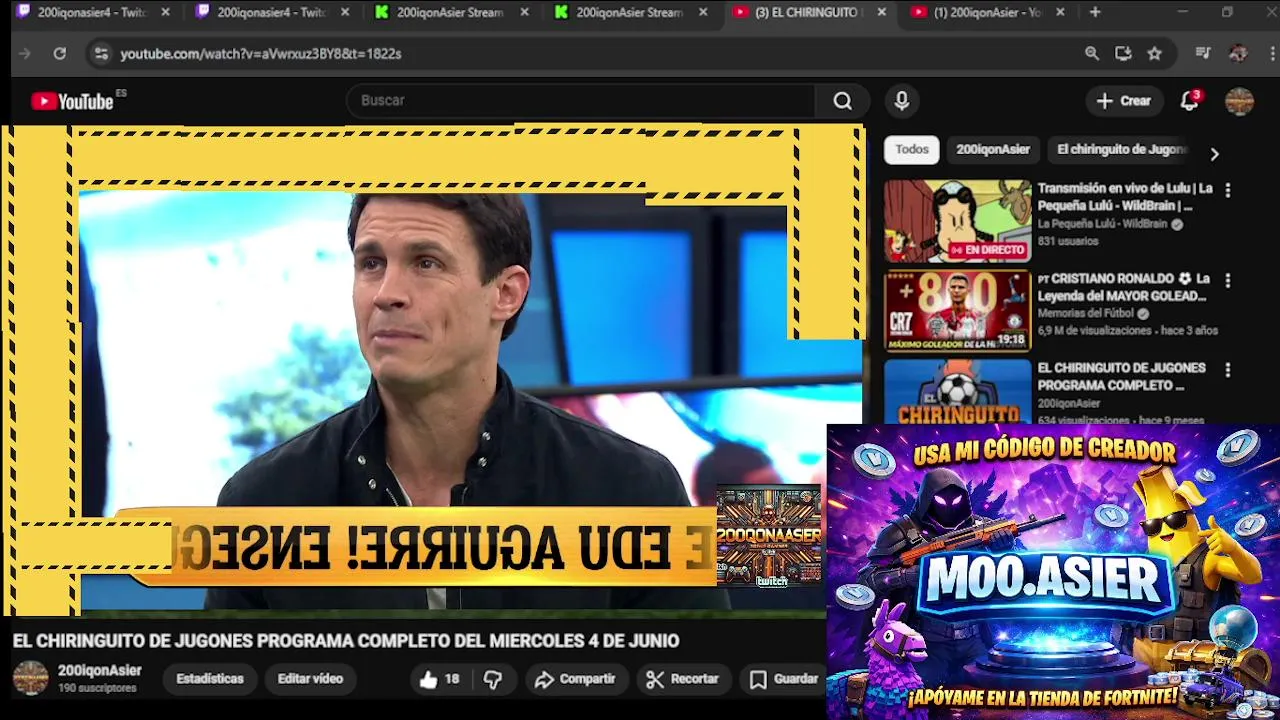This screenshot has height=720, width=1280.
Task: Click 'Memorias del Fútbol' channel name
Action: click(x=1086, y=313)
